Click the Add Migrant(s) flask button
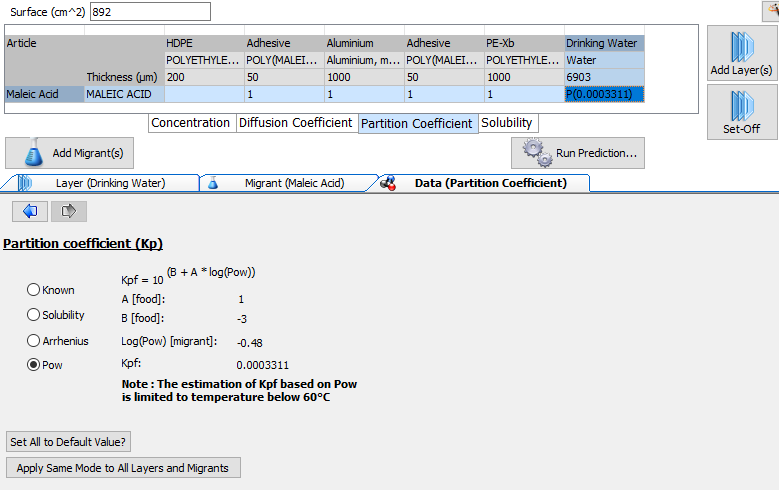Image resolution: width=779 pixels, height=490 pixels. (x=69, y=153)
